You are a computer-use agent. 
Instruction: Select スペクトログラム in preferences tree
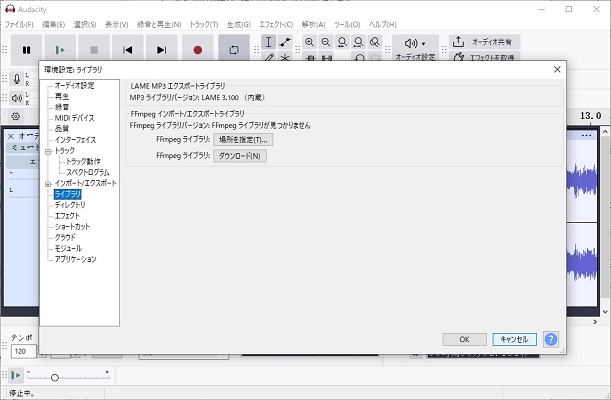tap(88, 172)
